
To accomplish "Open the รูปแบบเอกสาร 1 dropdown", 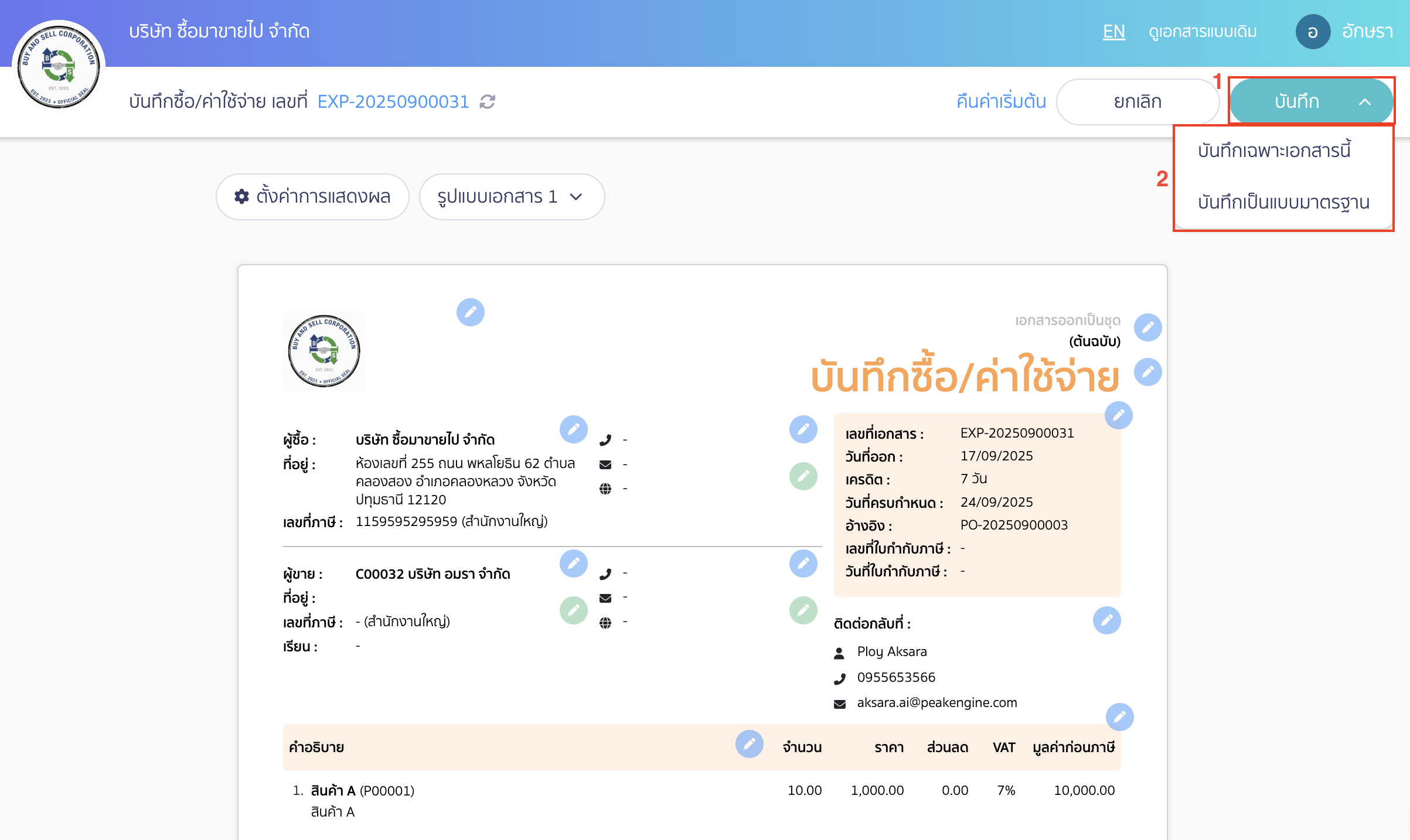I will click(511, 197).
